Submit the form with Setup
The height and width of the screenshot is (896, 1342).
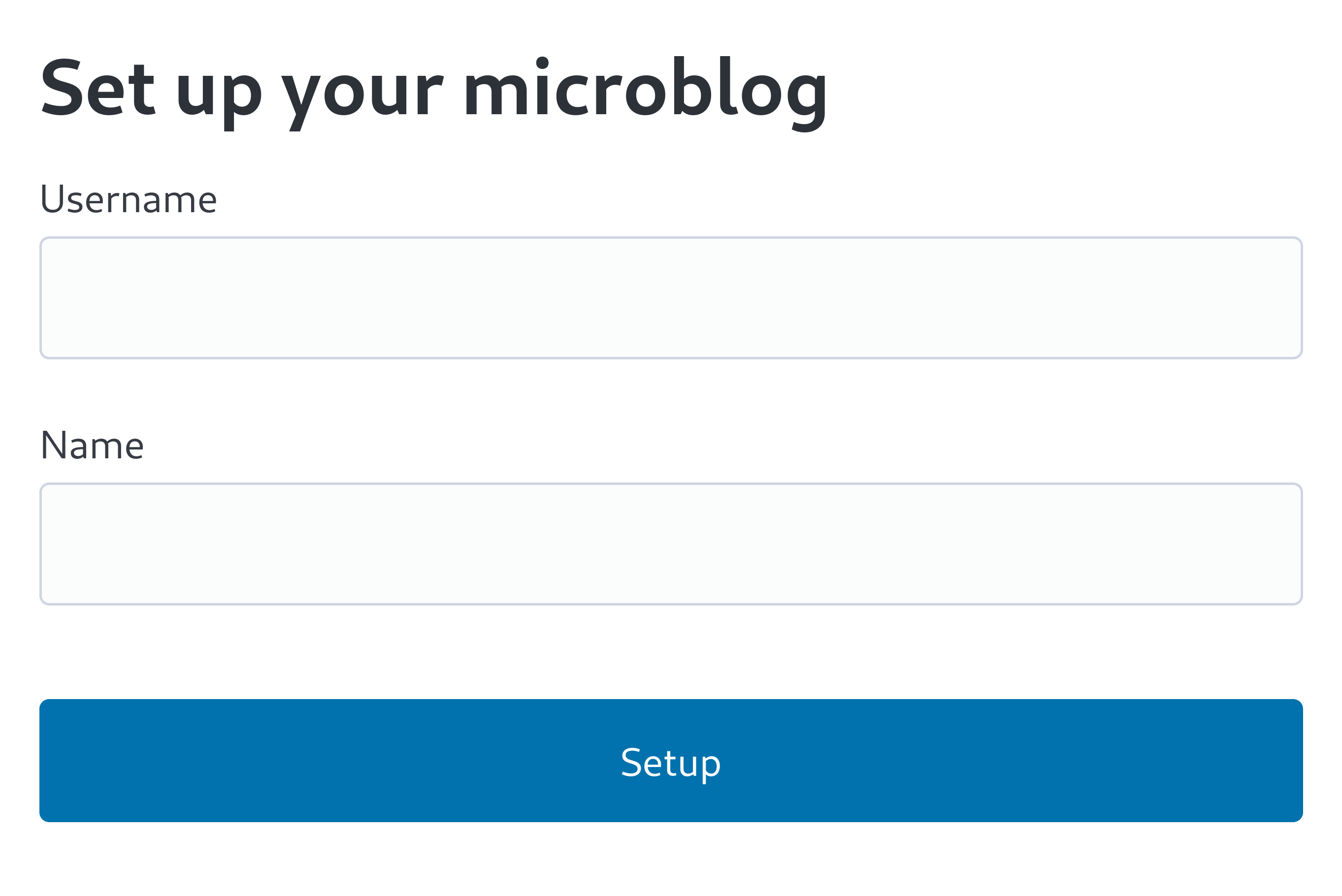pyautogui.click(x=671, y=761)
